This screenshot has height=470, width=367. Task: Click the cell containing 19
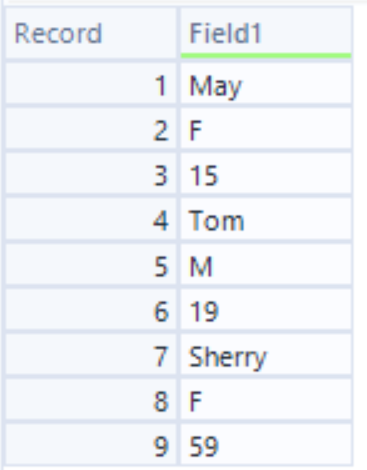click(x=266, y=311)
